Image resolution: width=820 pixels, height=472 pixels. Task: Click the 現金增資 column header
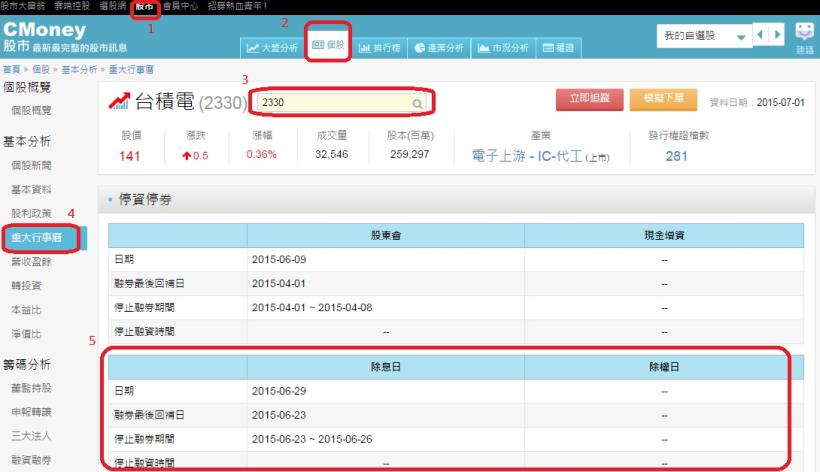664,235
